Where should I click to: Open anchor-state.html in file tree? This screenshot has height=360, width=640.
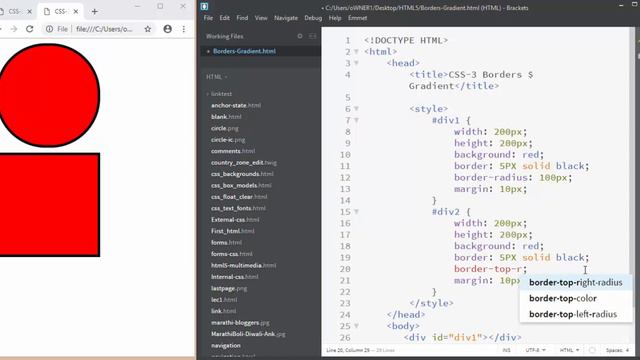tap(236, 105)
